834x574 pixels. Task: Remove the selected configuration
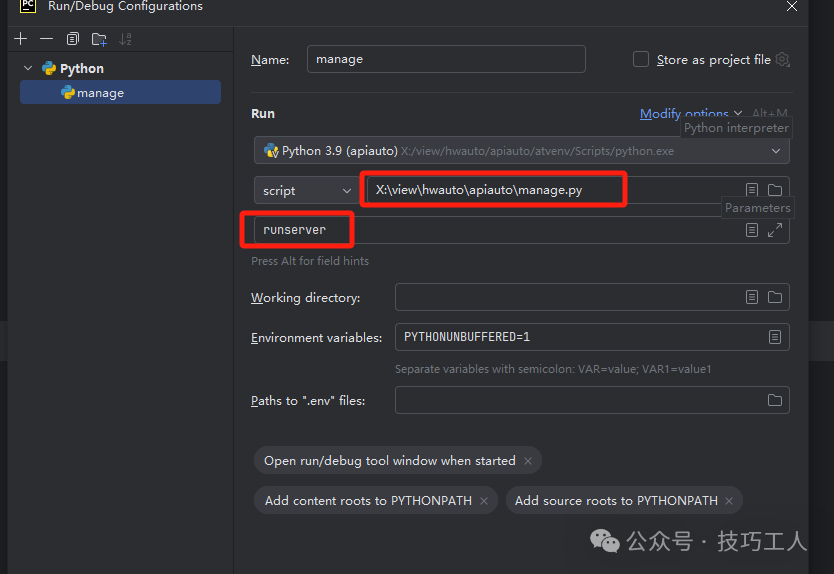tap(46, 39)
